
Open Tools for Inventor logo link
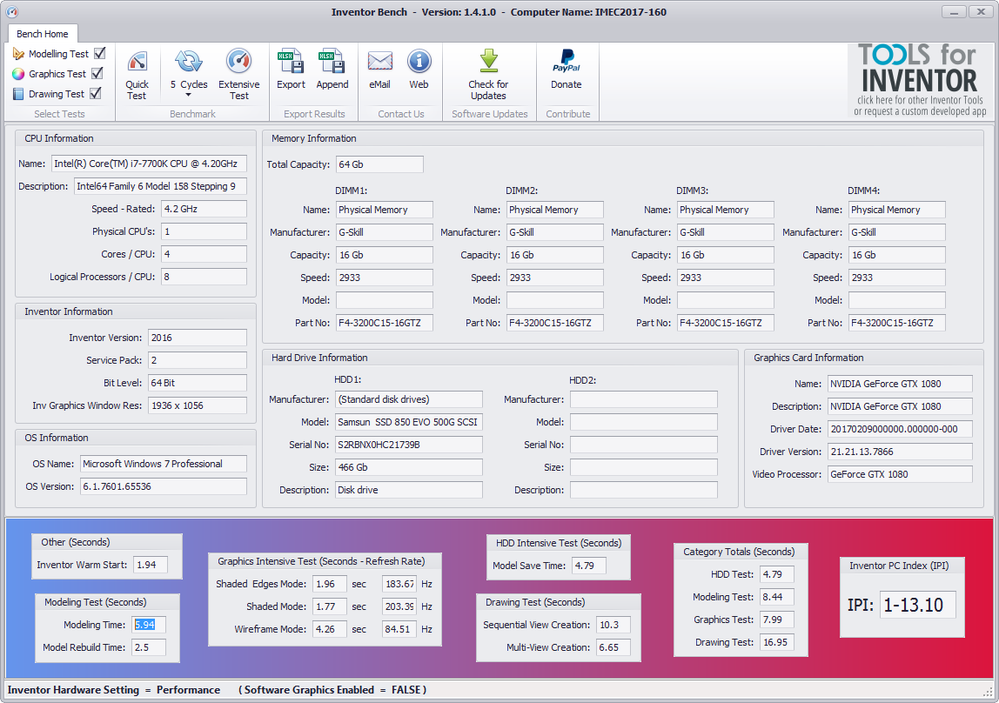[x=919, y=80]
